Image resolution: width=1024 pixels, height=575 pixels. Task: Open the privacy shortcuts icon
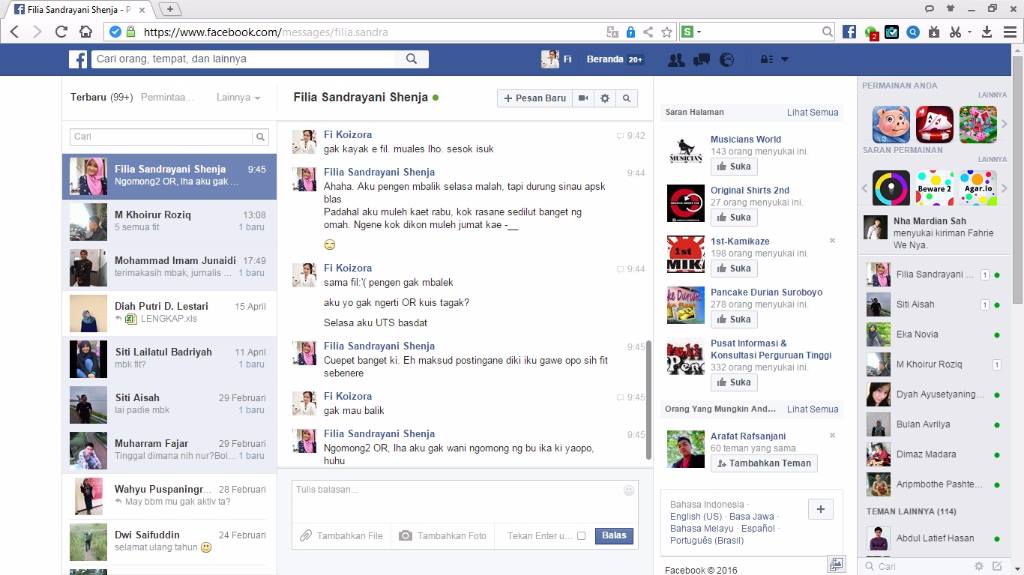767,59
